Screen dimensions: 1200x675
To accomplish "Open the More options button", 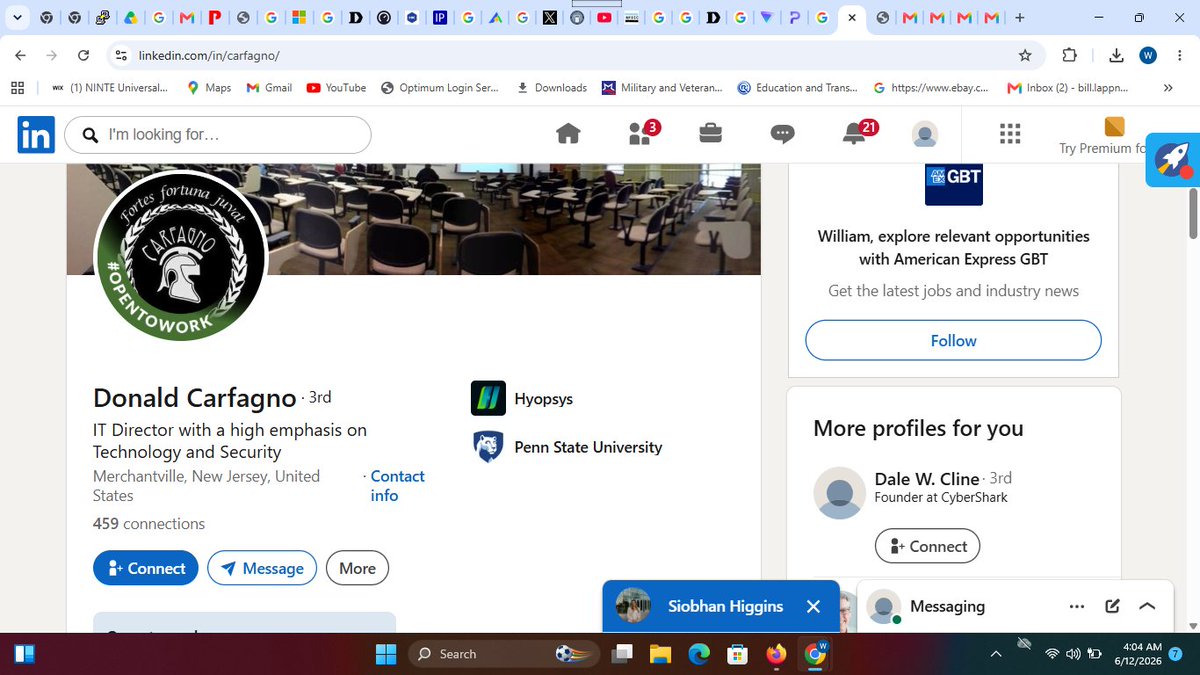I will pos(357,568).
